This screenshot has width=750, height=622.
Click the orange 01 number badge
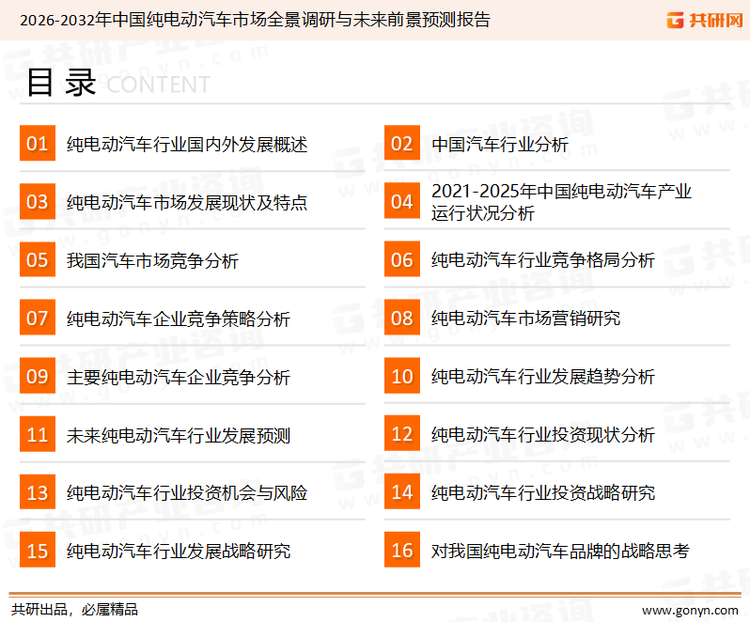[x=37, y=143]
